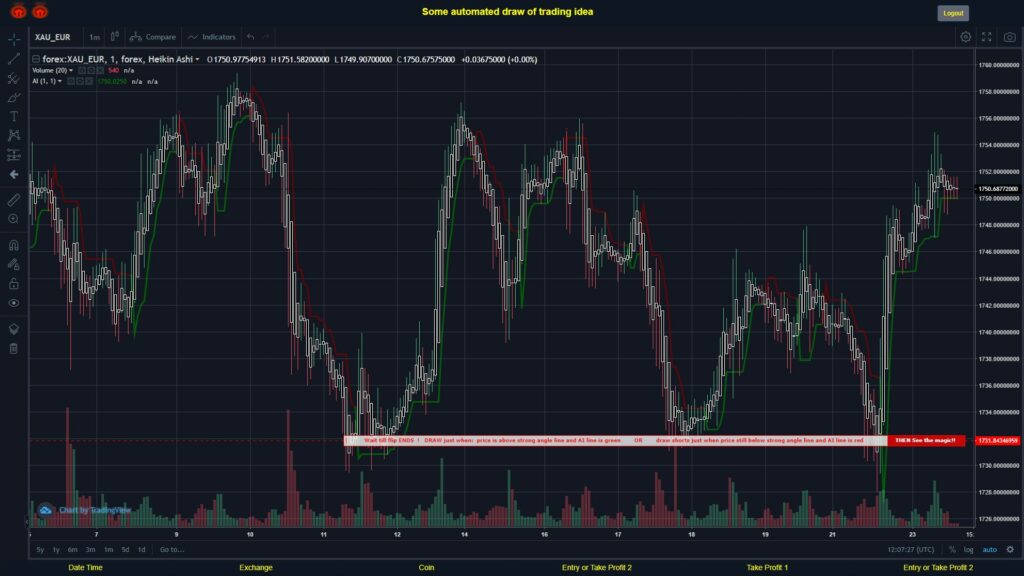Remove the Volume indicator
This screenshot has height=576, width=1024.
click(100, 71)
